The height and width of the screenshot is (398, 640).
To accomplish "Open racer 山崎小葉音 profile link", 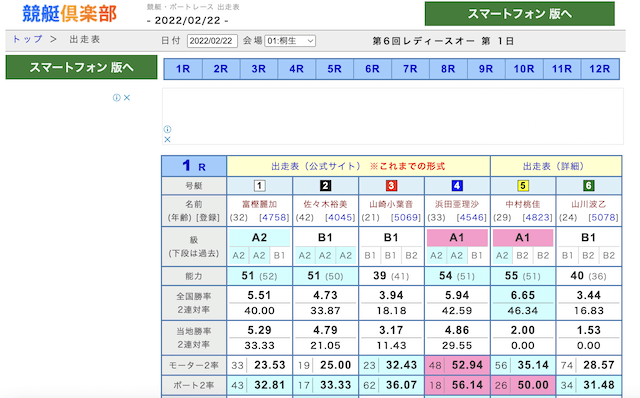I will 391,204.
